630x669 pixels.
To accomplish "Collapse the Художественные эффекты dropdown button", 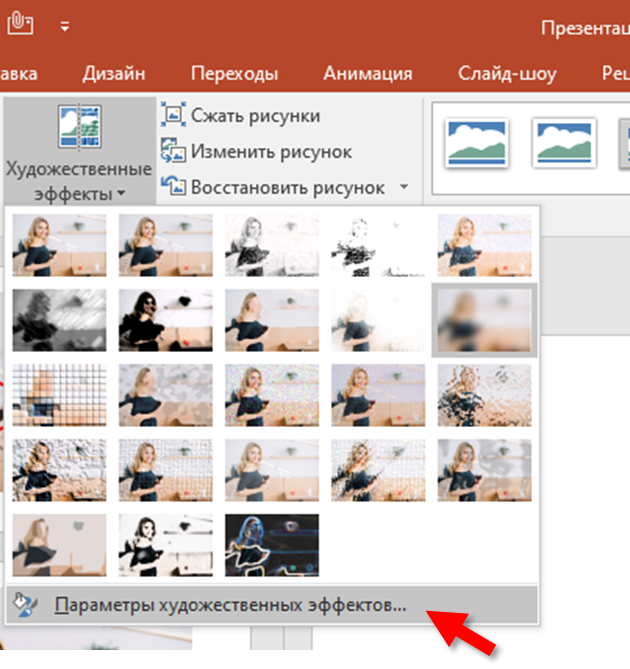I will tap(79, 151).
